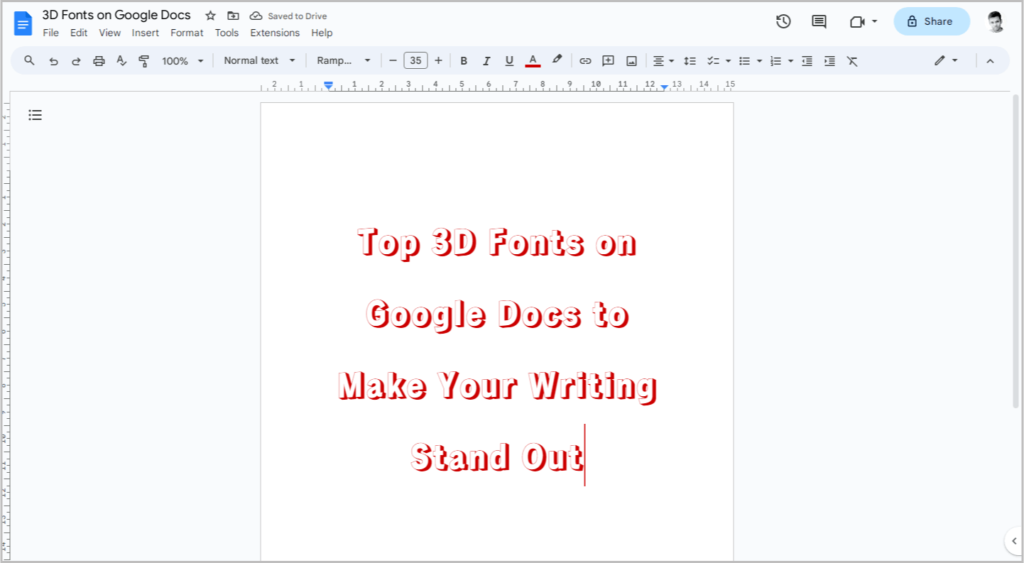Viewport: 1024px width, 563px height.
Task: Open the View menu
Action: tap(109, 33)
